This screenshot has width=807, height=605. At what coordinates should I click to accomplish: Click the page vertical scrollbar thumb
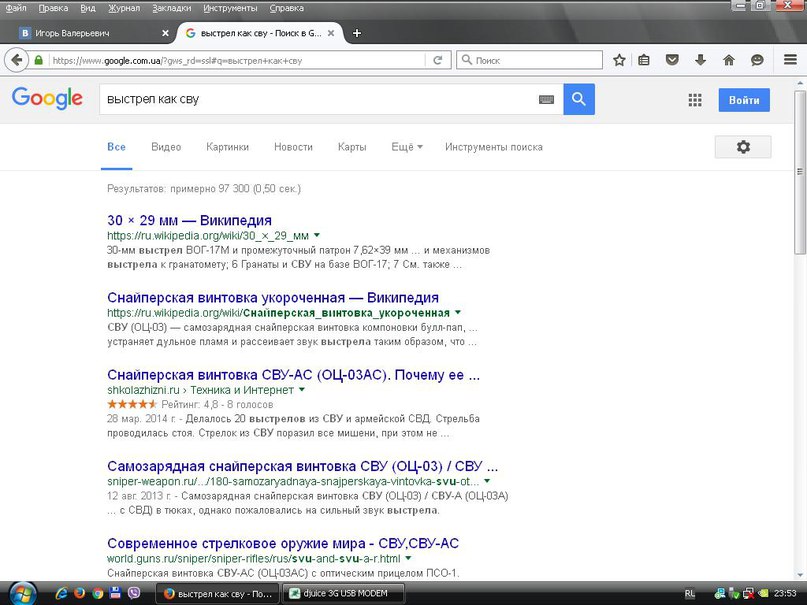[800, 172]
